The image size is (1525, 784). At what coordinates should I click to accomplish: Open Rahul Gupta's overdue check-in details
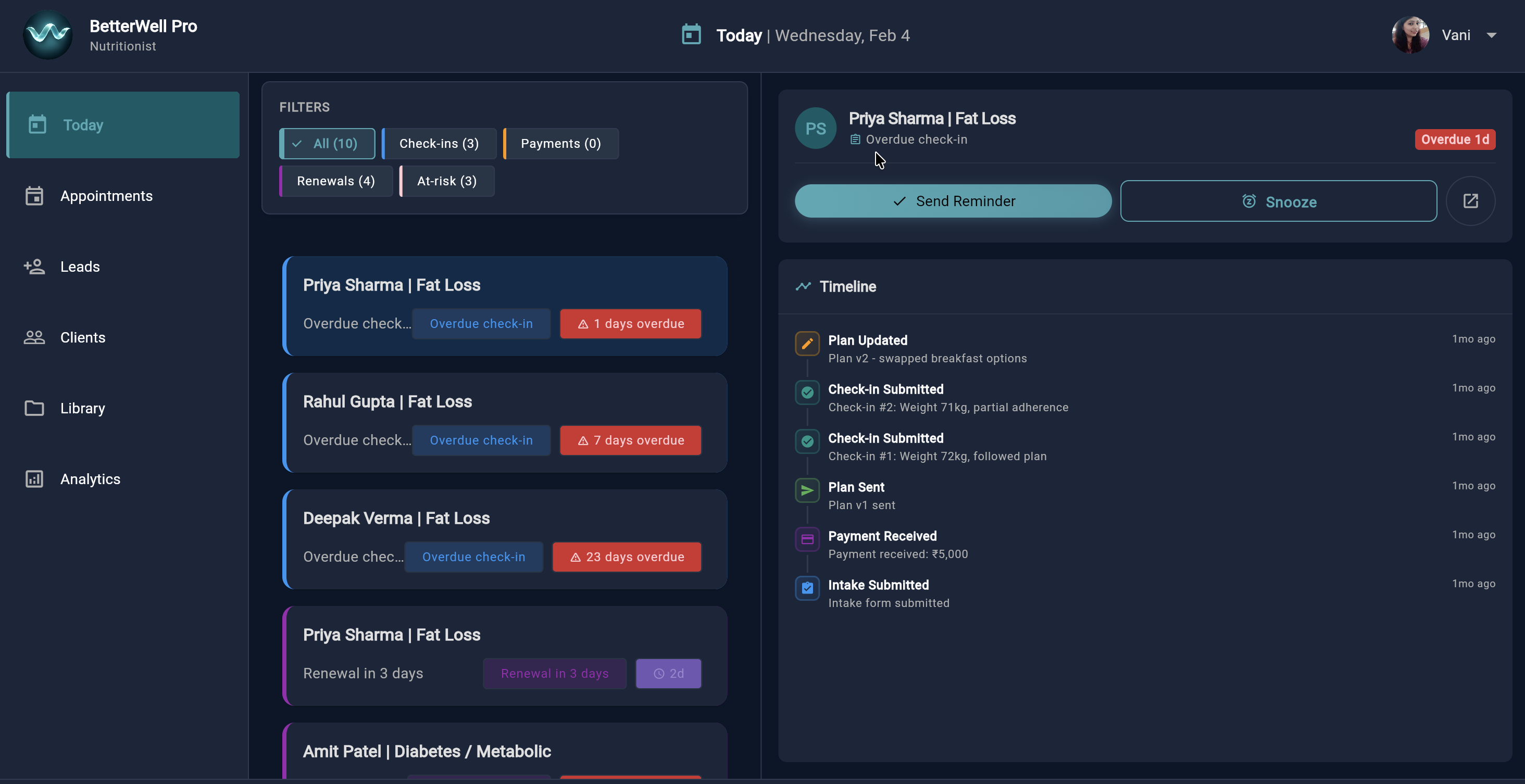[x=481, y=440]
